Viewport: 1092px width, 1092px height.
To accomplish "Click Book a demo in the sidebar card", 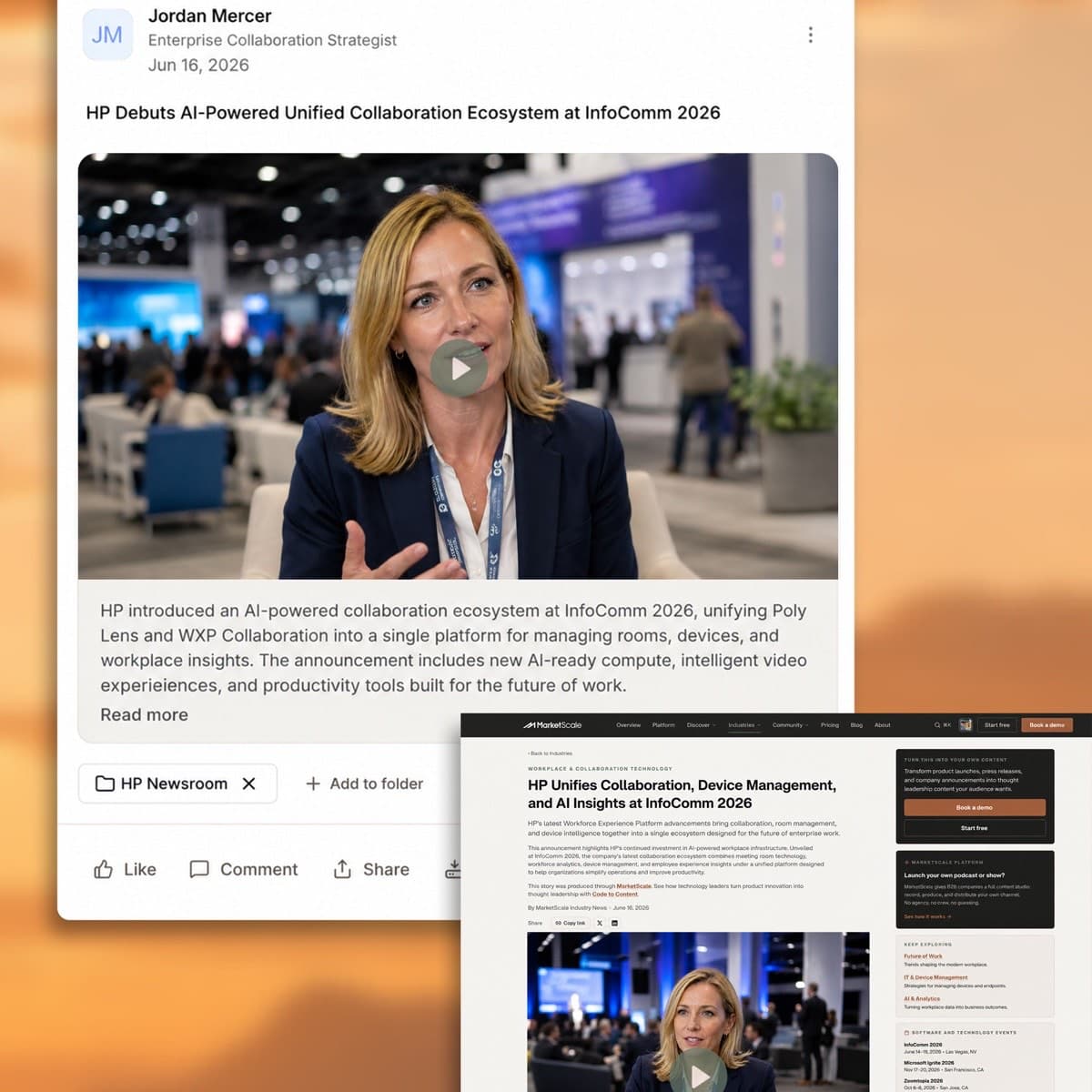I will [x=975, y=808].
